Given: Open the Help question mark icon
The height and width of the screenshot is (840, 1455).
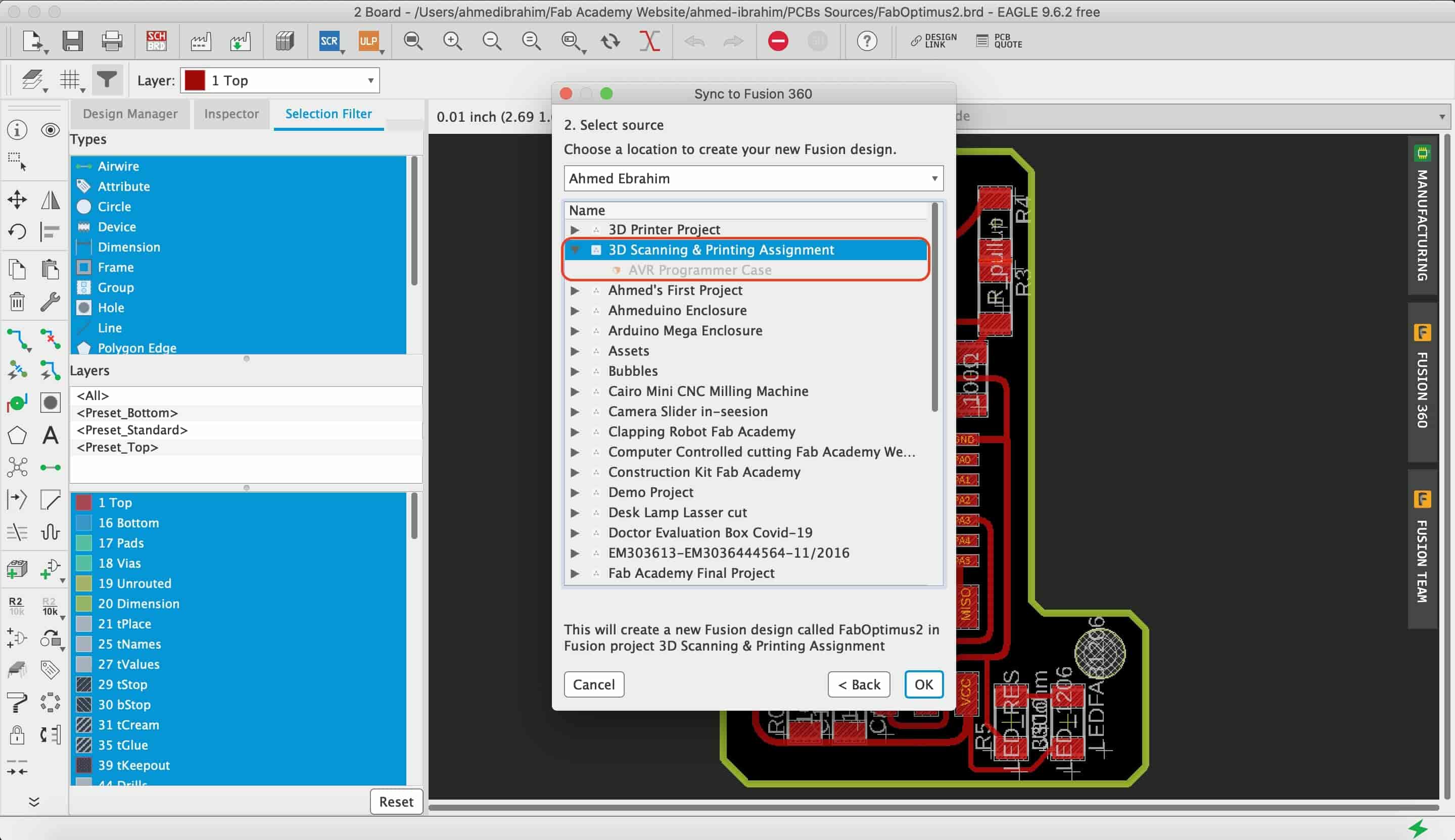Looking at the screenshot, I should point(867,41).
